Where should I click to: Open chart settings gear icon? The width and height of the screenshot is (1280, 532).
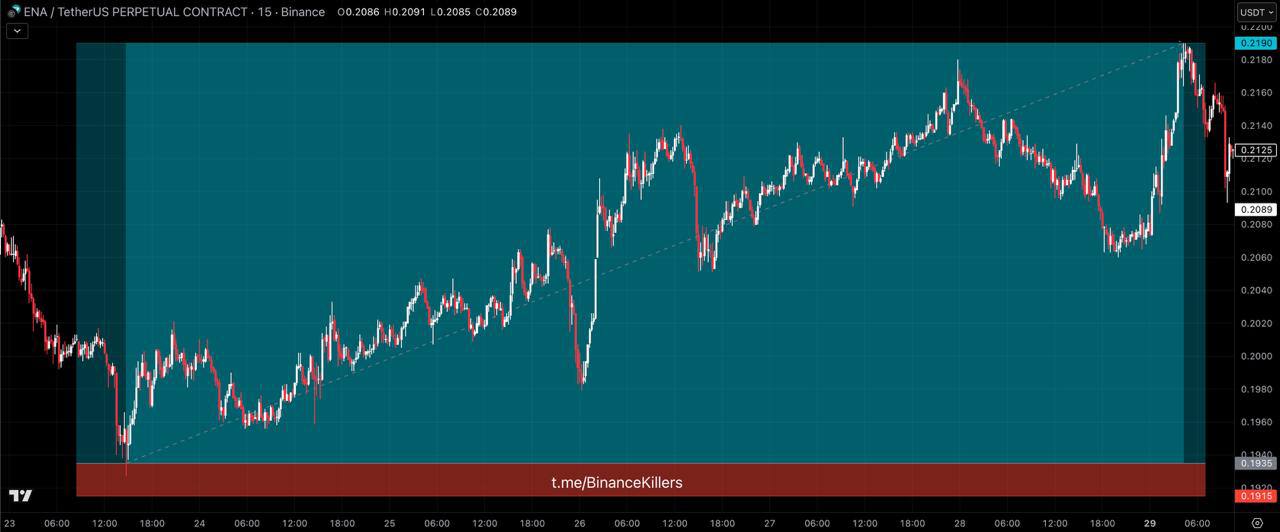[1256, 523]
